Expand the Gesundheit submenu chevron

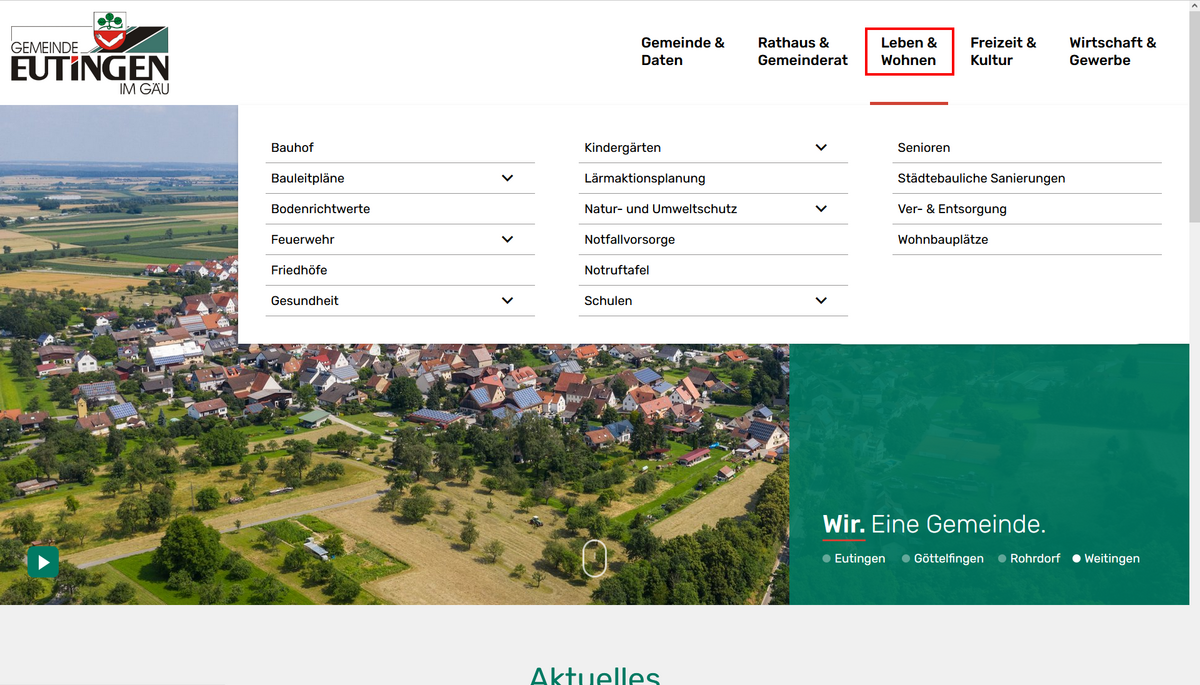(x=507, y=301)
